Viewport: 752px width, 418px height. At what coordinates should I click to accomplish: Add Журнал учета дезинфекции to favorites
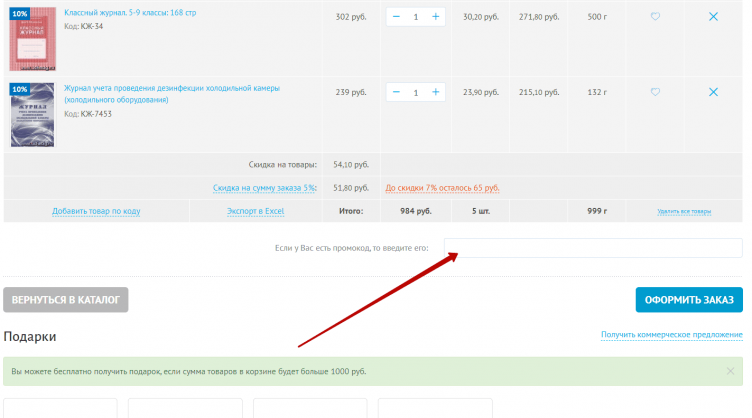(655, 92)
